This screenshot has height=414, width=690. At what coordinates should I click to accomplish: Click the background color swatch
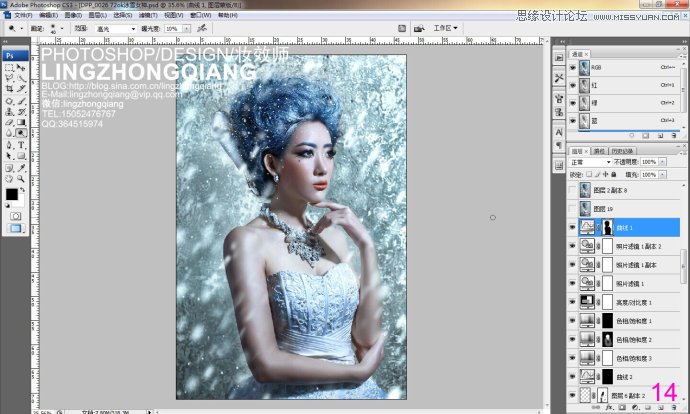click(21, 202)
